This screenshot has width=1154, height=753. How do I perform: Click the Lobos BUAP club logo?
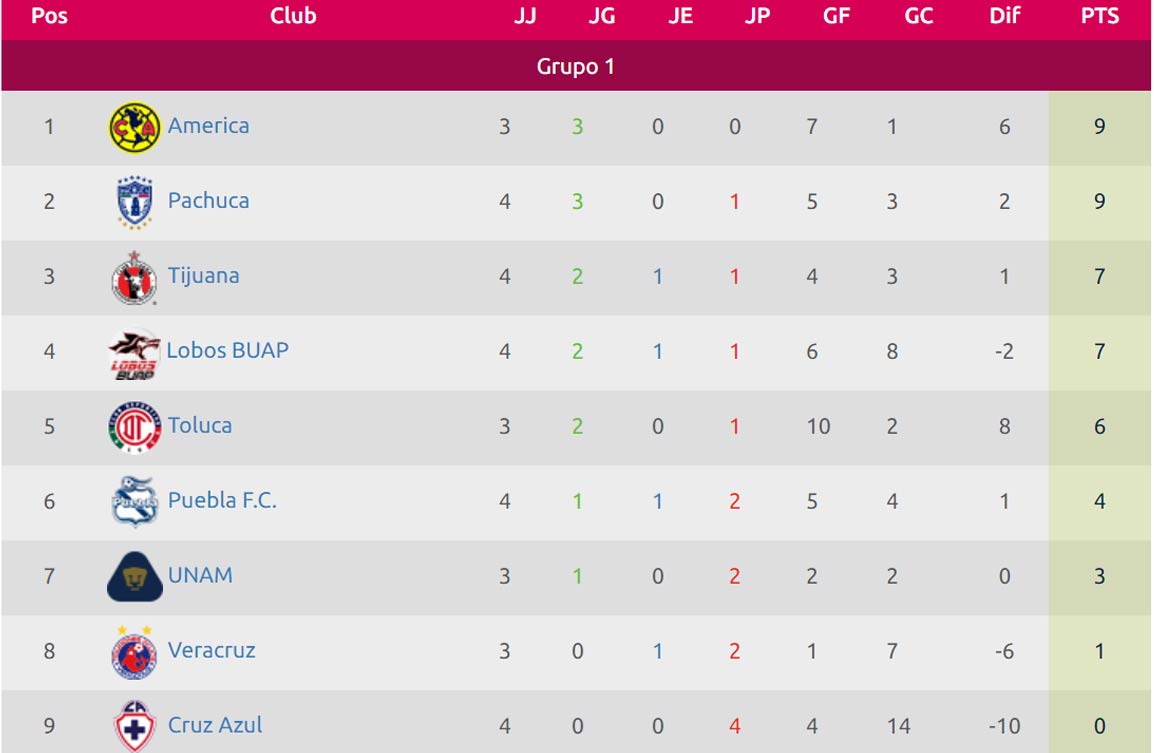point(134,354)
